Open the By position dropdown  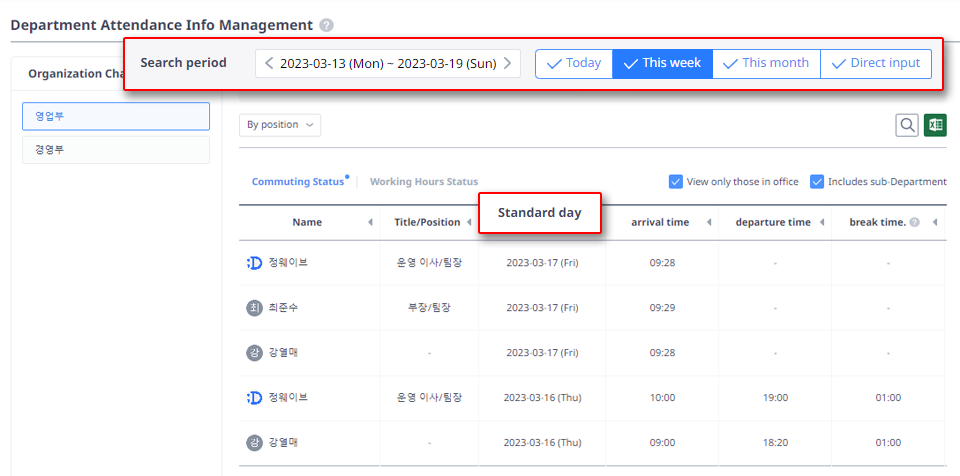coord(280,125)
